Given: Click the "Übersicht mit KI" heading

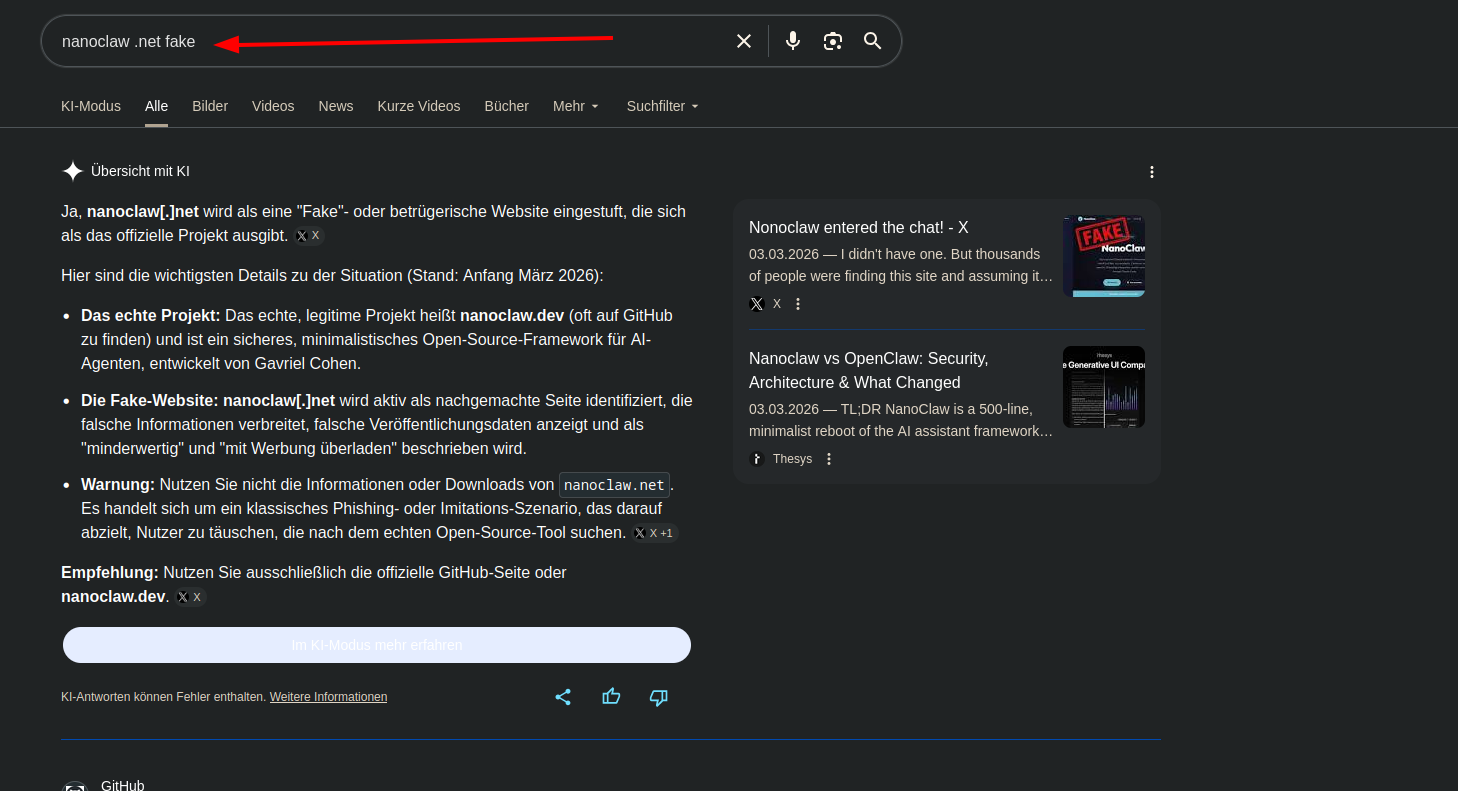Looking at the screenshot, I should (x=140, y=171).
